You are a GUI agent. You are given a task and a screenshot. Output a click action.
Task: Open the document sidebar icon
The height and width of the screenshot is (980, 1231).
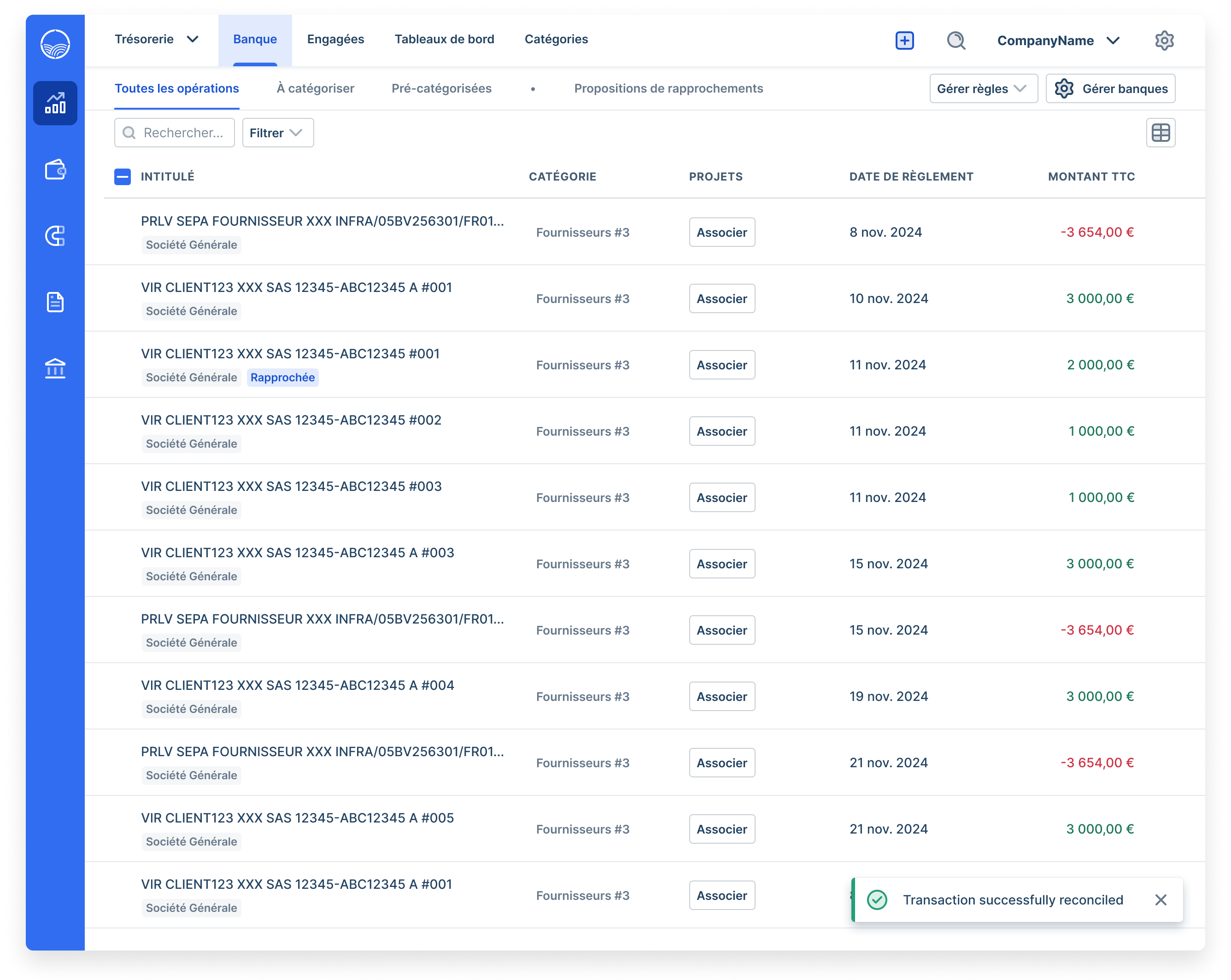click(55, 302)
